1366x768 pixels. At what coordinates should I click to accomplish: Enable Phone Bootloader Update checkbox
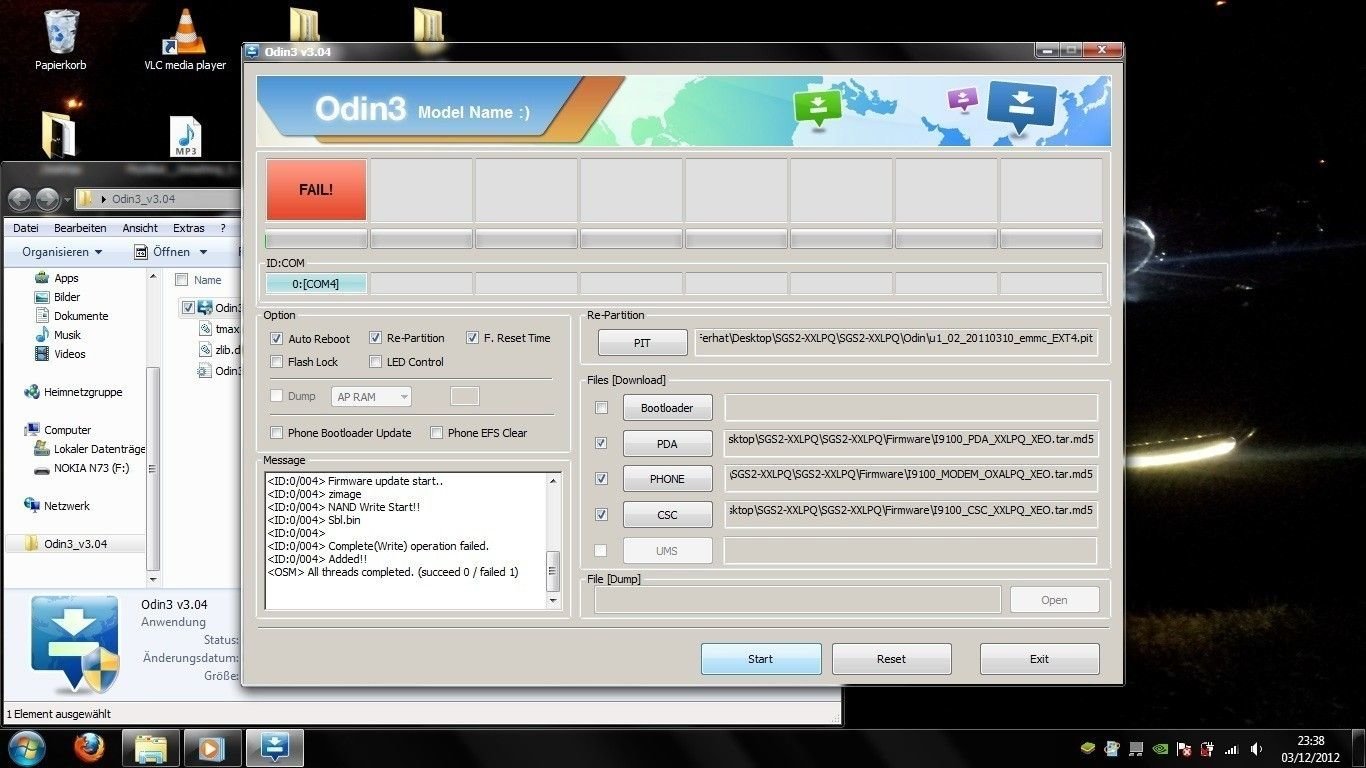pyautogui.click(x=277, y=433)
